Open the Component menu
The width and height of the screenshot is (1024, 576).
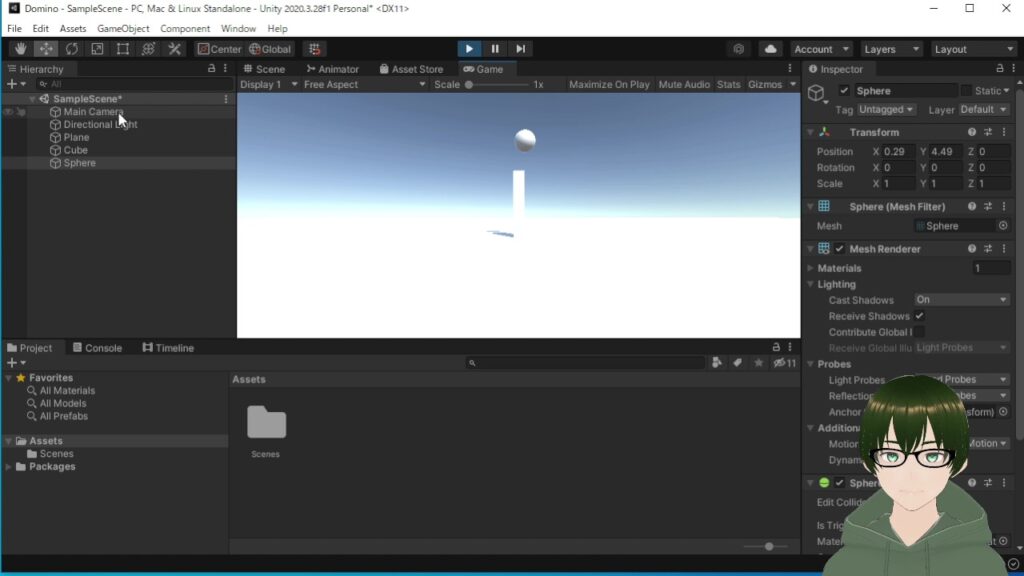click(x=185, y=29)
